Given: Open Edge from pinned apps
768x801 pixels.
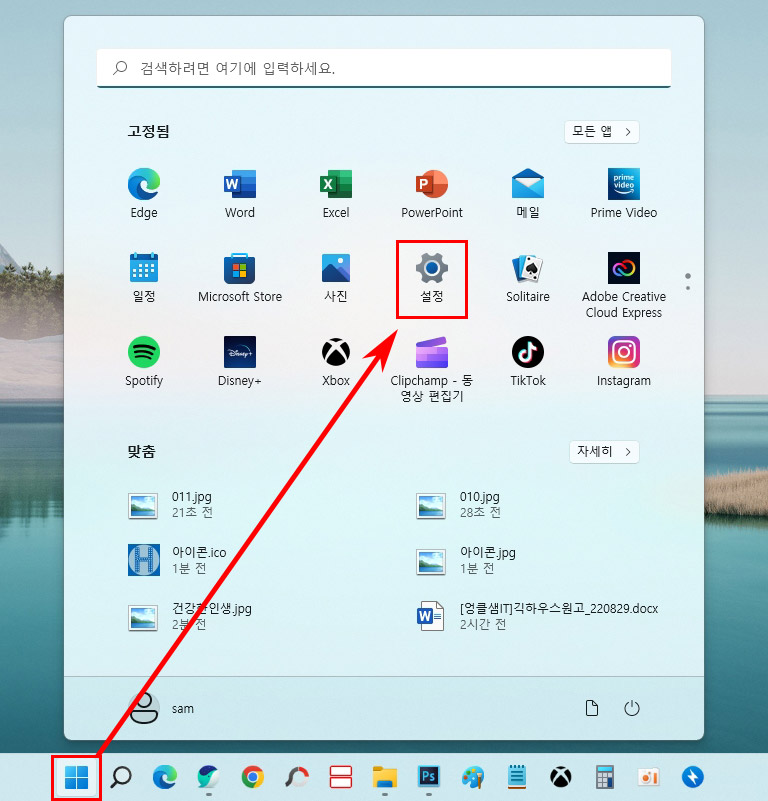Looking at the screenshot, I should point(144,194).
